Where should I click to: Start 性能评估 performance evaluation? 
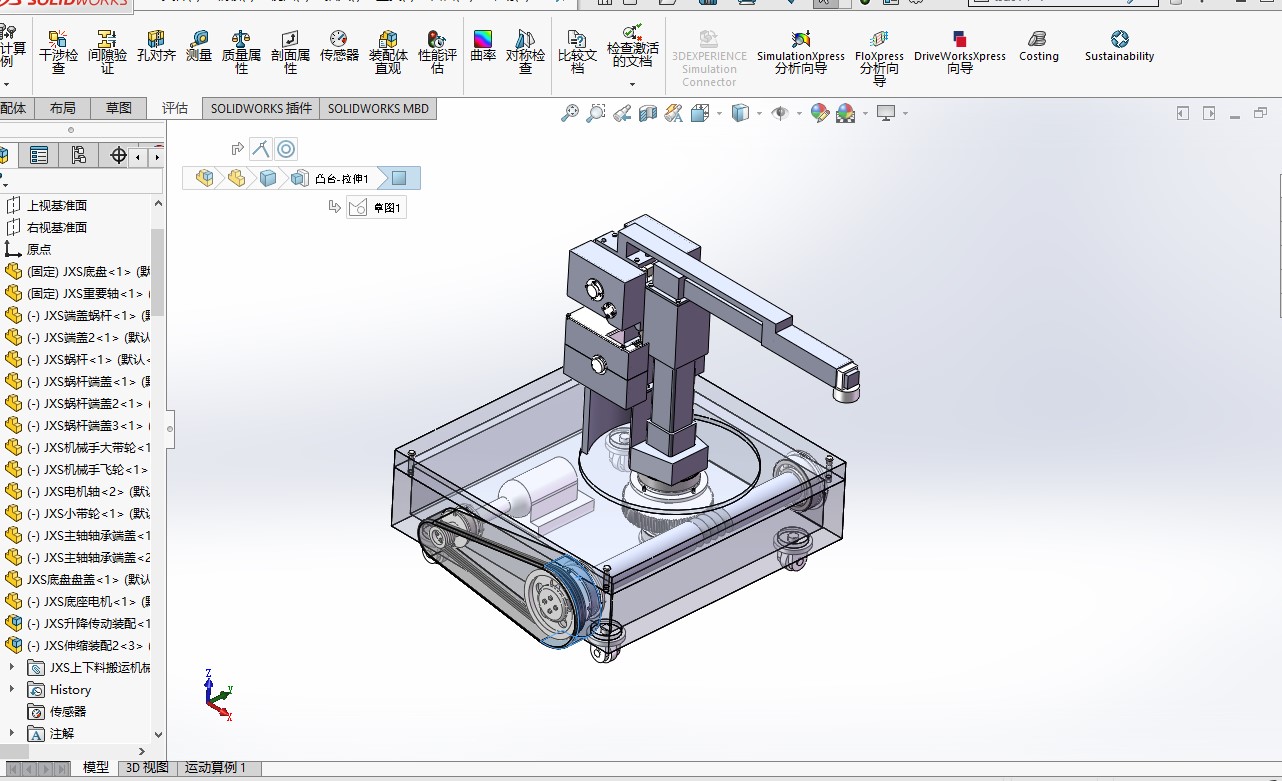437,51
